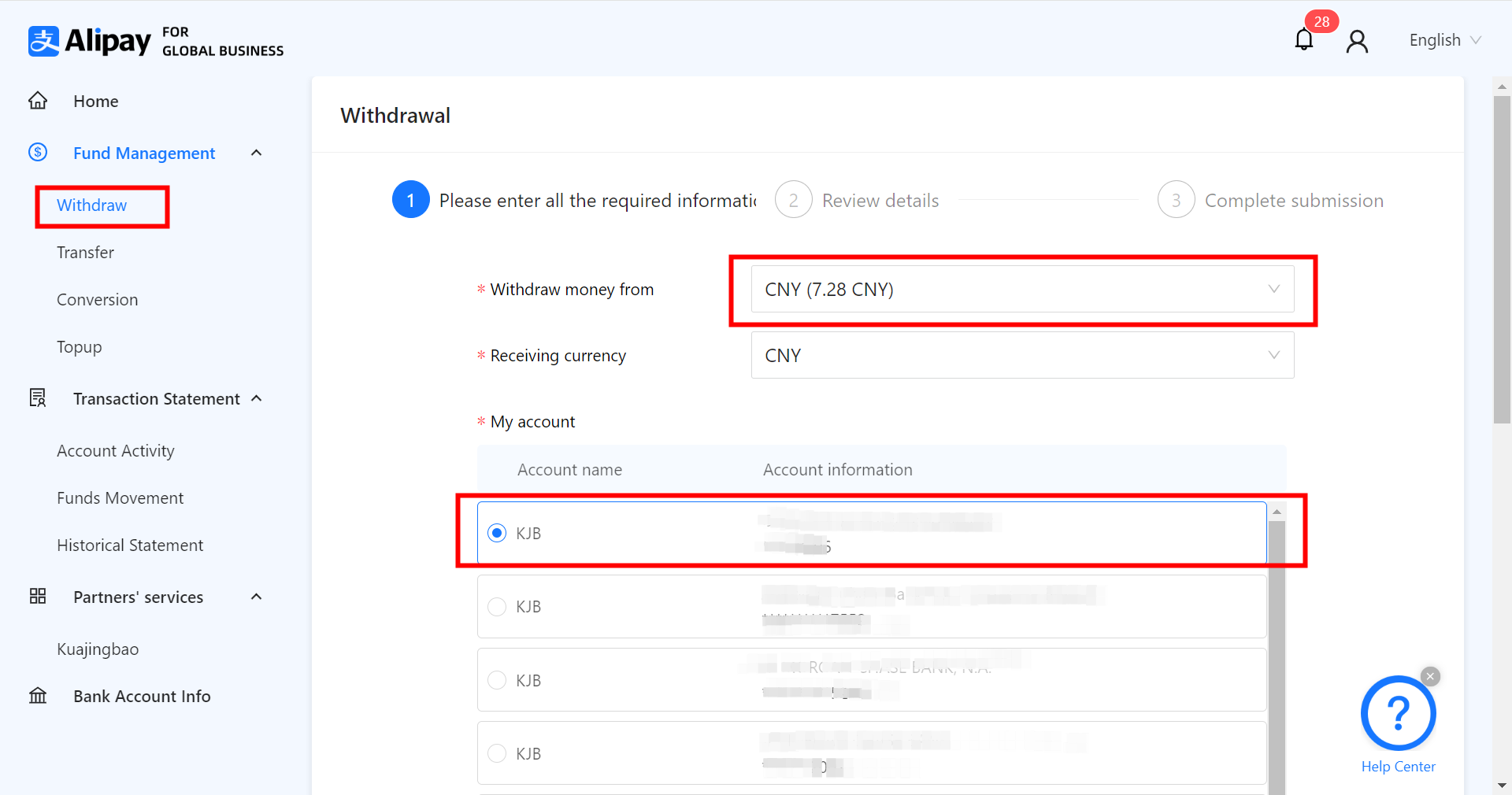Close the Help Center floating widget
This screenshot has width=1512, height=795.
[x=1430, y=676]
